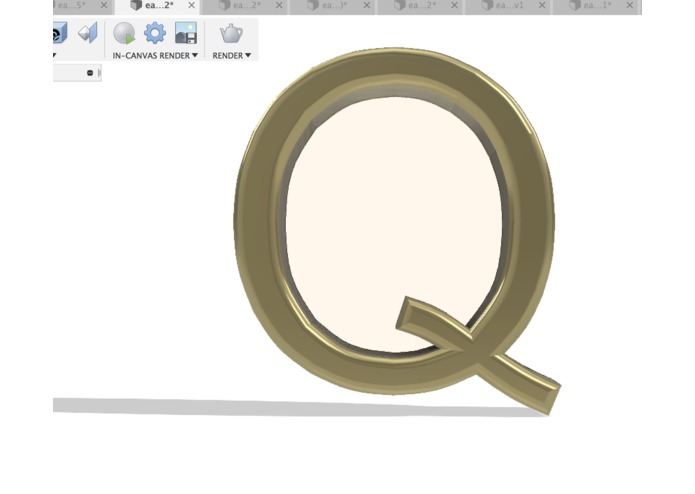Collapse the browser panel with the black dot
The width and height of the screenshot is (695, 494).
point(90,73)
